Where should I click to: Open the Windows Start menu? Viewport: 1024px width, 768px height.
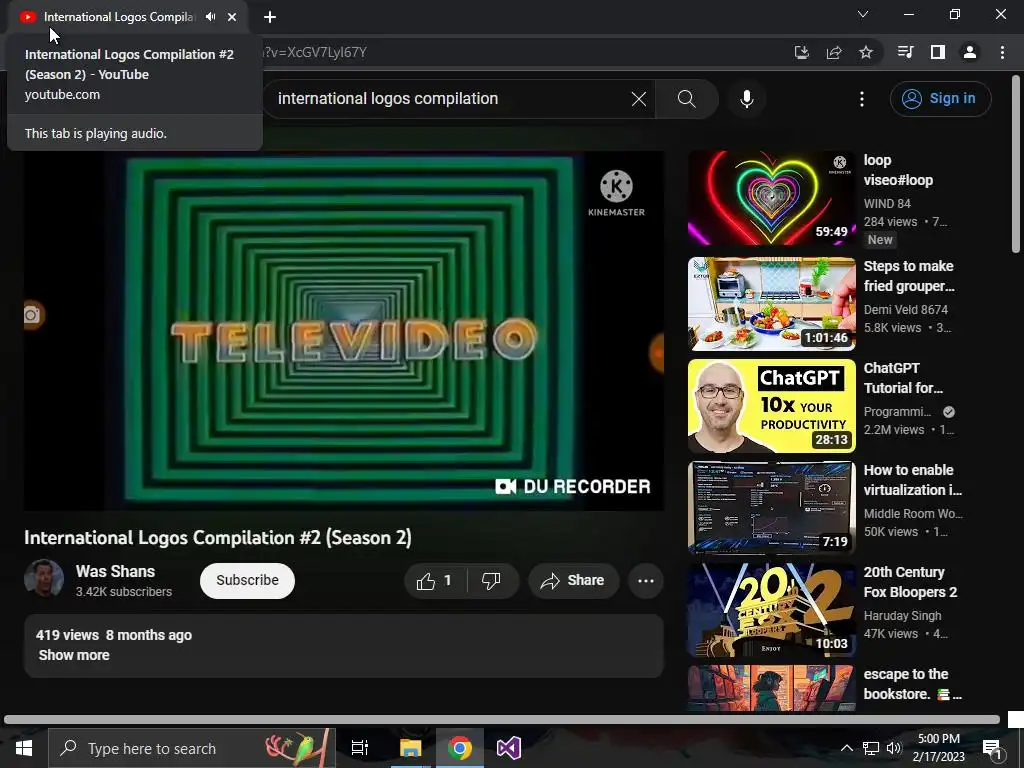(x=24, y=748)
